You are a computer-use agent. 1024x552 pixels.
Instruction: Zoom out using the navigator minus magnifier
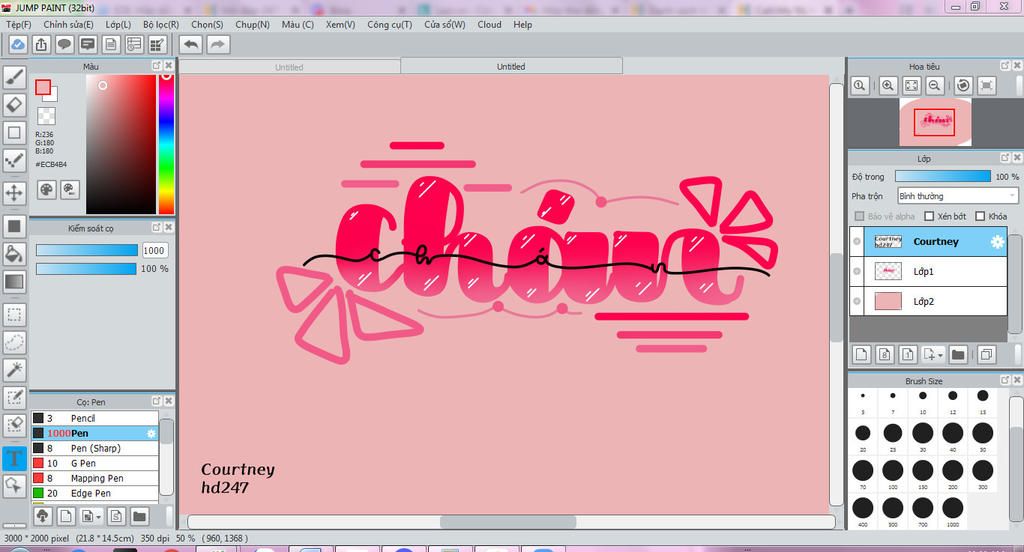pos(935,85)
